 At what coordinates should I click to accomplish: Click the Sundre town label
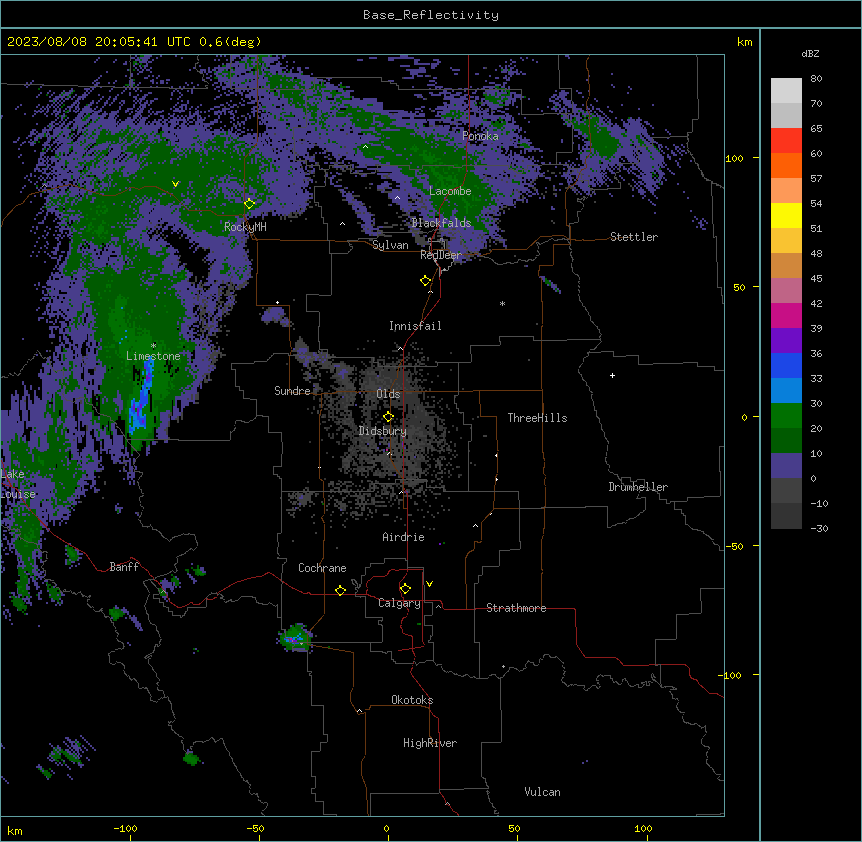click(x=292, y=391)
